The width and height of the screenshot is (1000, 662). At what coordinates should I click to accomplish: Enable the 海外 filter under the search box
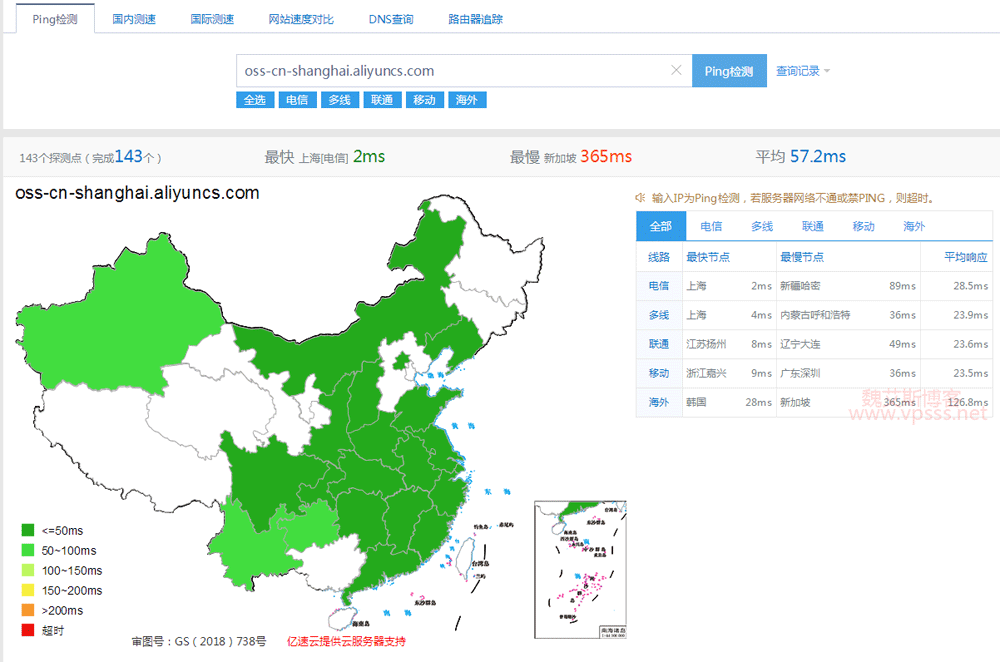pos(467,100)
